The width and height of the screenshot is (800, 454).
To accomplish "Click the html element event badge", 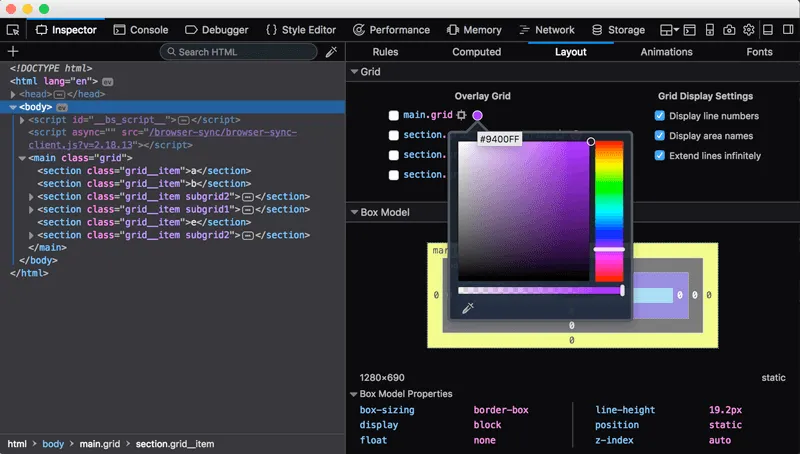I will click(108, 82).
